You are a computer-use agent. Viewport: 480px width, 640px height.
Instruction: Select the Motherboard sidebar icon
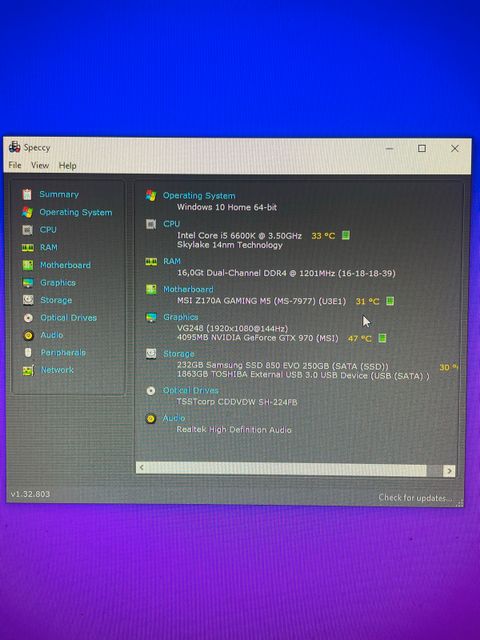pos(28,265)
